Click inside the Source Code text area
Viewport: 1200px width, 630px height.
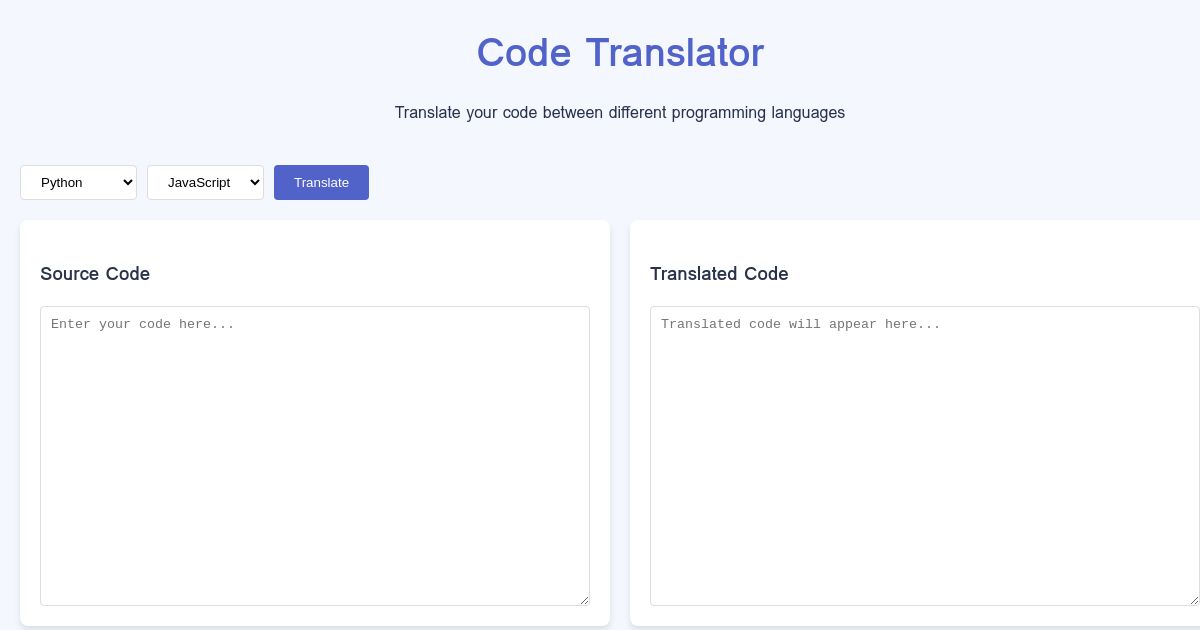pos(315,455)
